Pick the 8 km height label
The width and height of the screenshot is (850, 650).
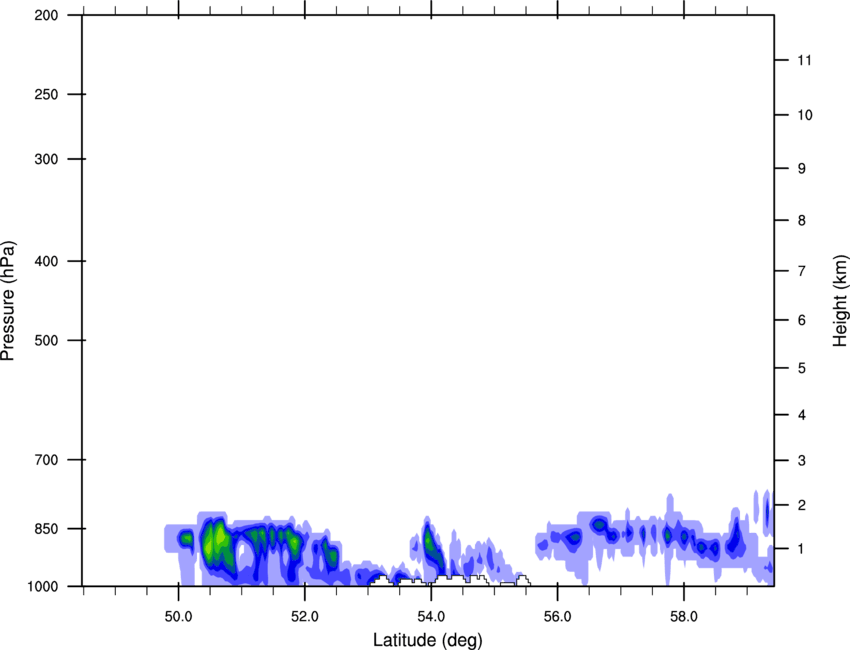[x=802, y=220]
